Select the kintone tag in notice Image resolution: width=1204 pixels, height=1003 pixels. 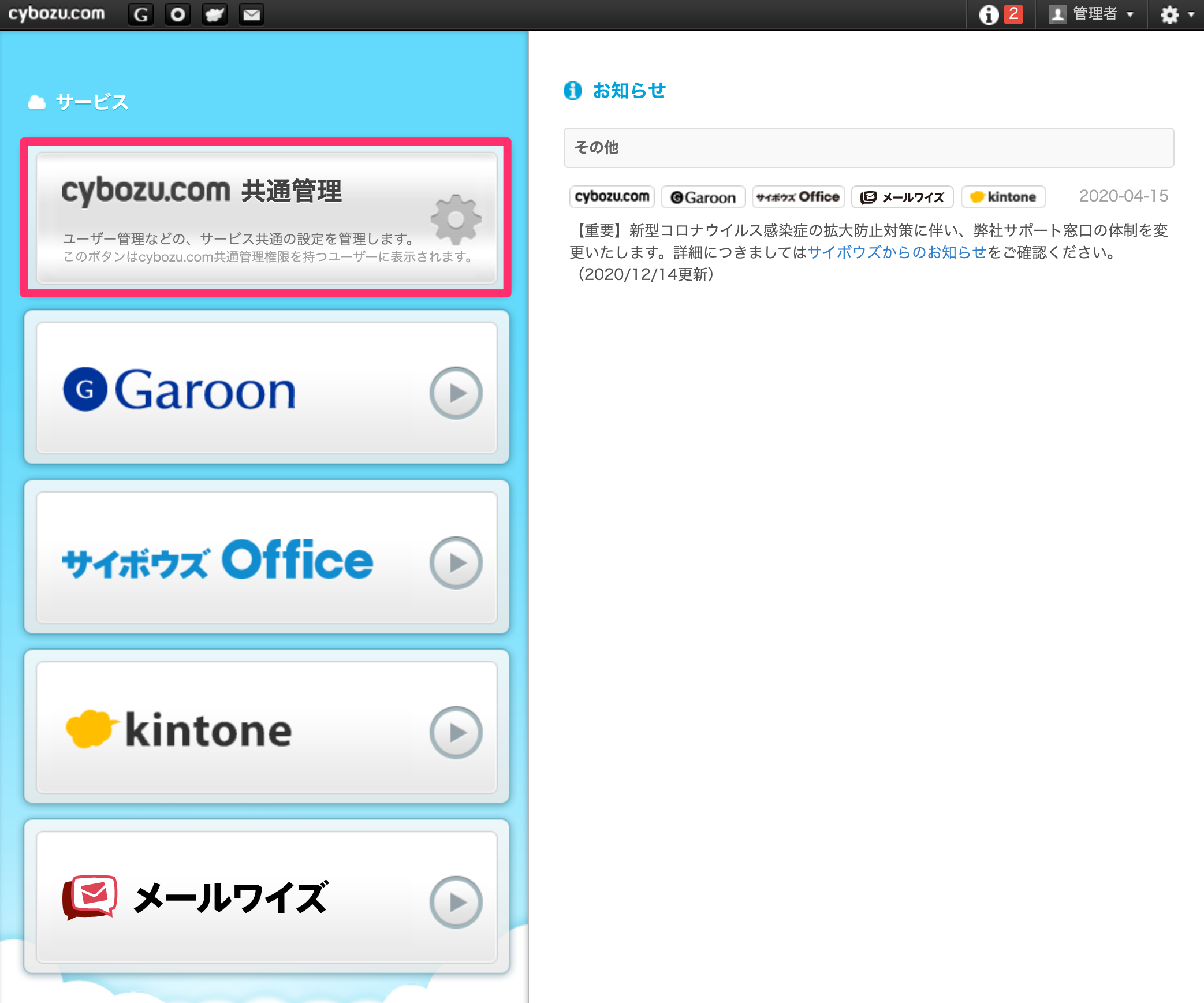pyautogui.click(x=1004, y=197)
